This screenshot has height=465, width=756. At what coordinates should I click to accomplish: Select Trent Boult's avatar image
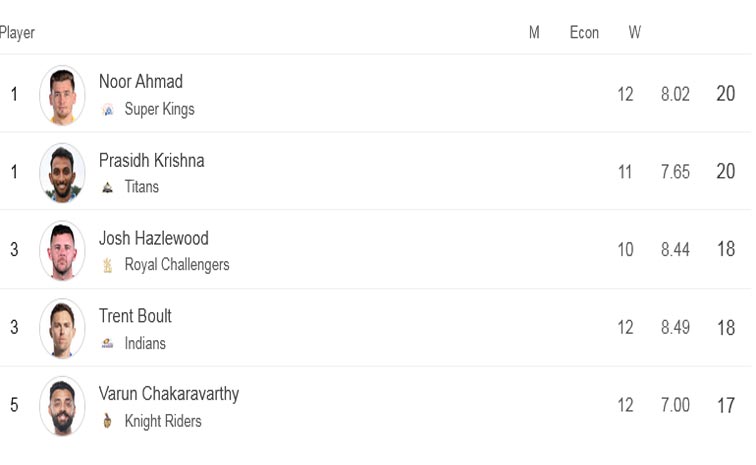click(62, 328)
